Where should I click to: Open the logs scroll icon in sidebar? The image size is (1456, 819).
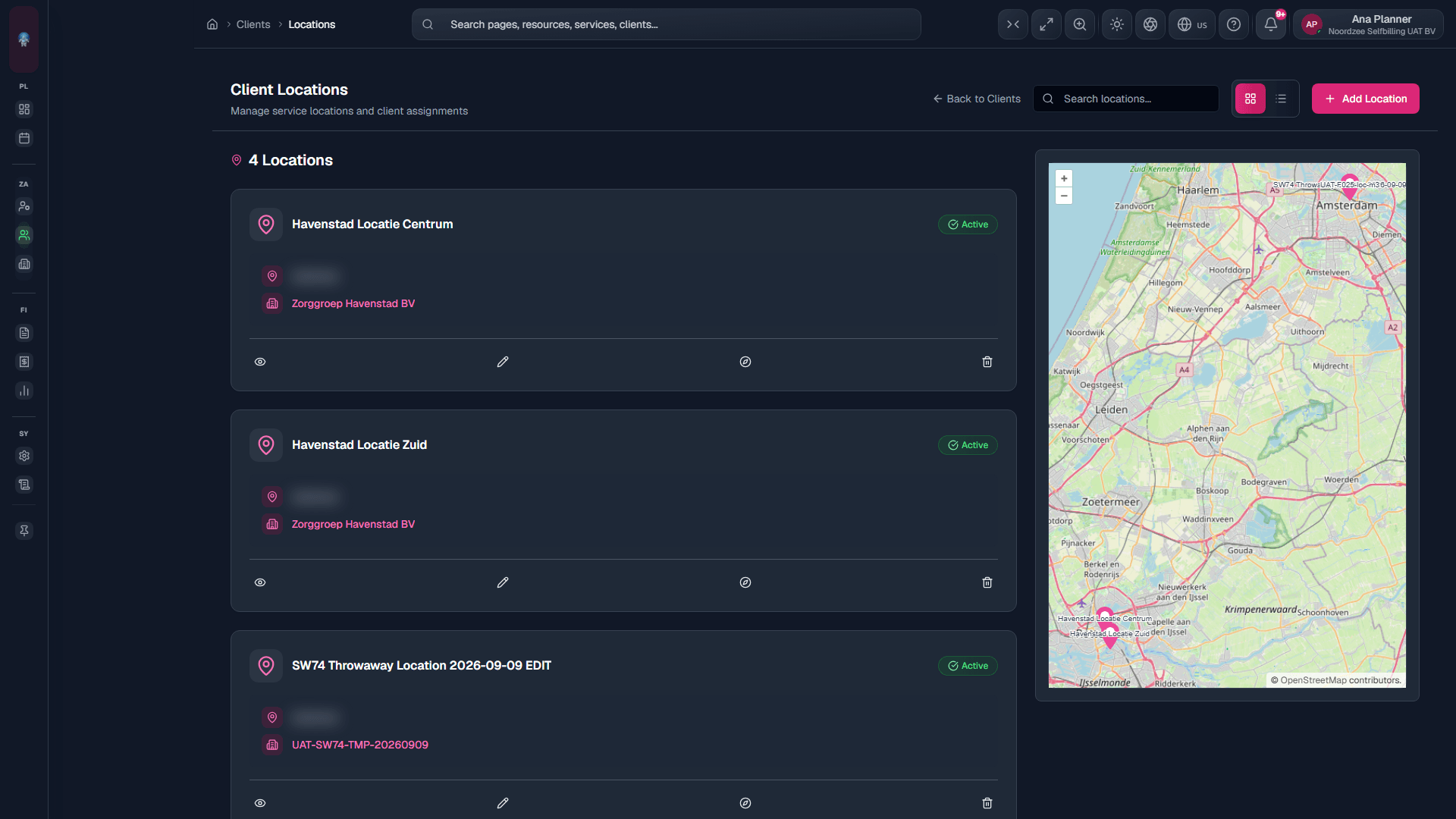[24, 485]
